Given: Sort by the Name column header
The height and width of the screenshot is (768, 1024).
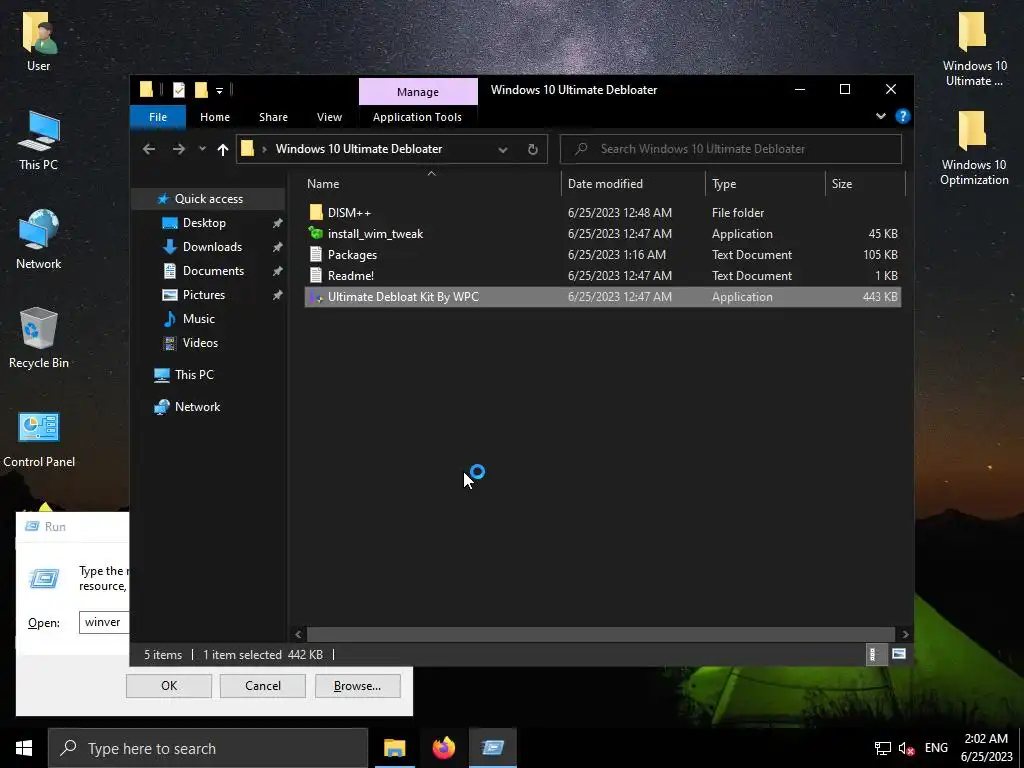Looking at the screenshot, I should [431, 184].
